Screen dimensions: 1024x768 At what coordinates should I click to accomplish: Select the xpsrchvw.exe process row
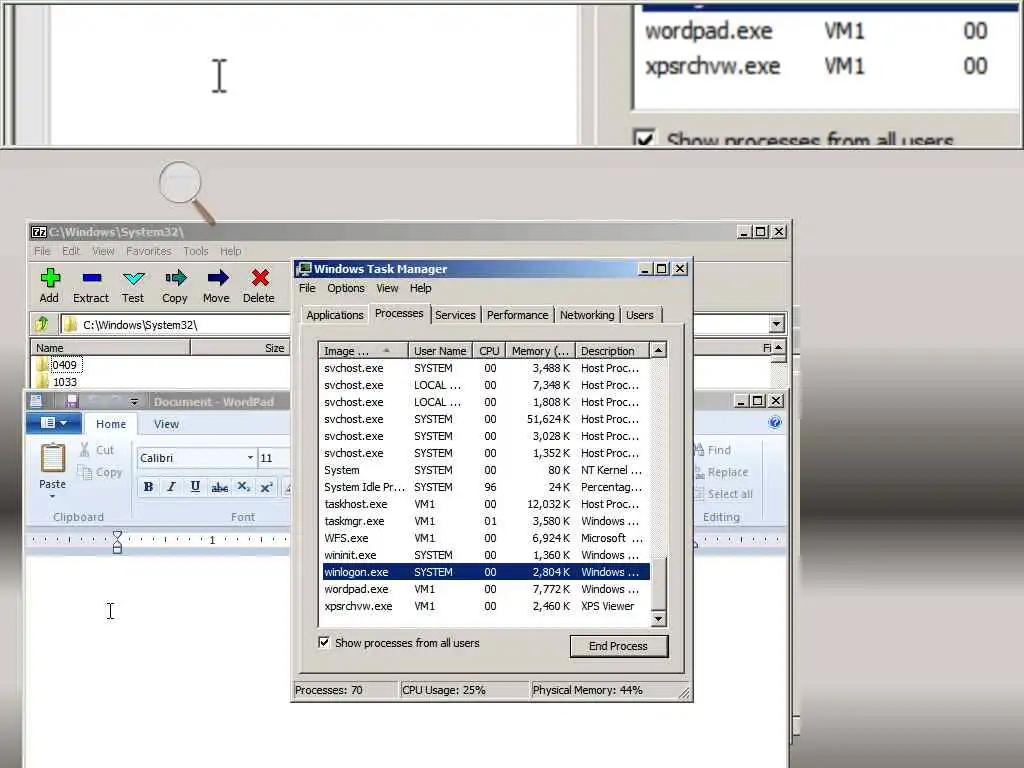pyautogui.click(x=486, y=606)
